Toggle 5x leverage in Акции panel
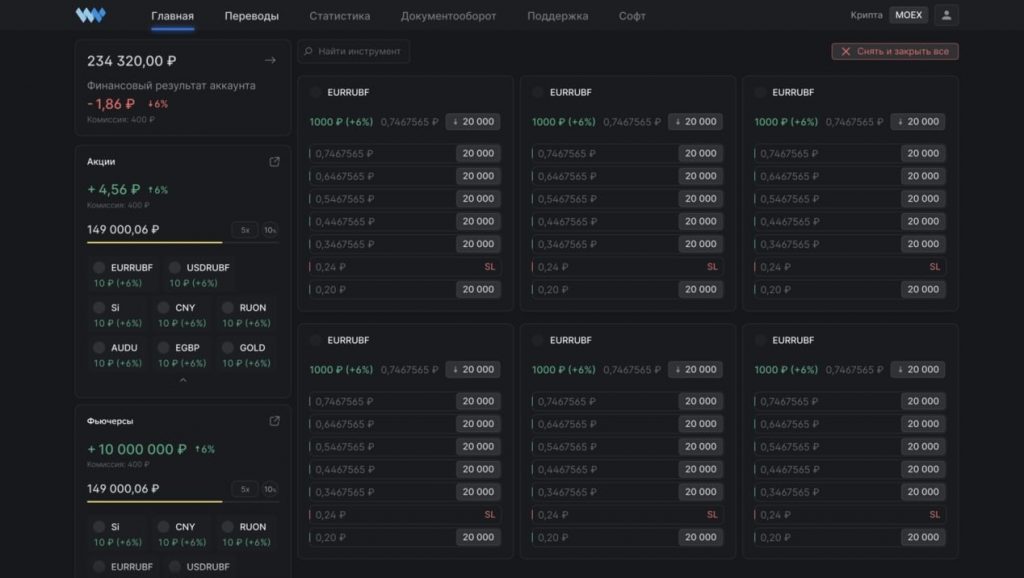Screen dimensions: 1024x578 pyautogui.click(x=245, y=230)
